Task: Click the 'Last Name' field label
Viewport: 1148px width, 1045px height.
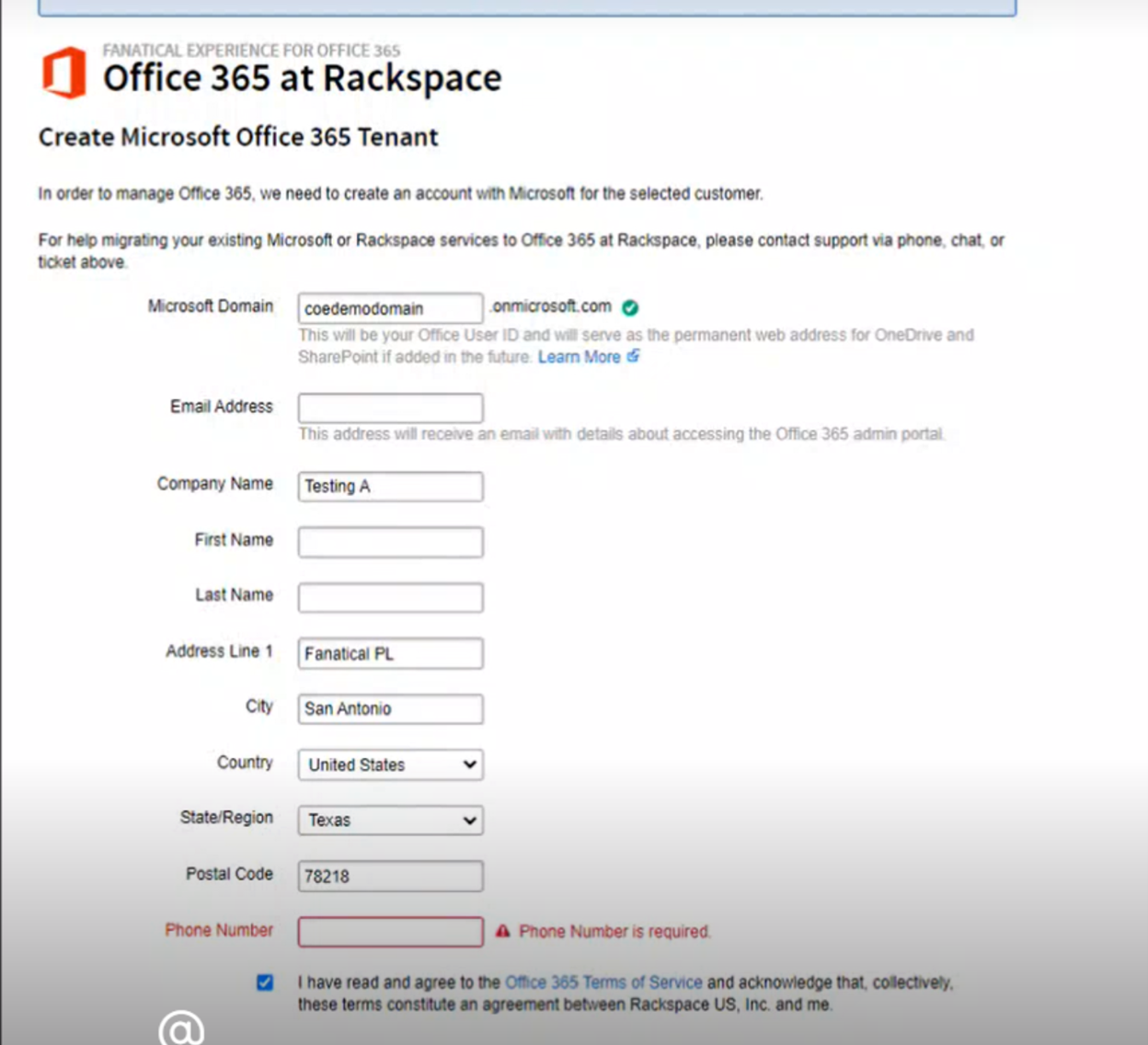Action: click(234, 595)
